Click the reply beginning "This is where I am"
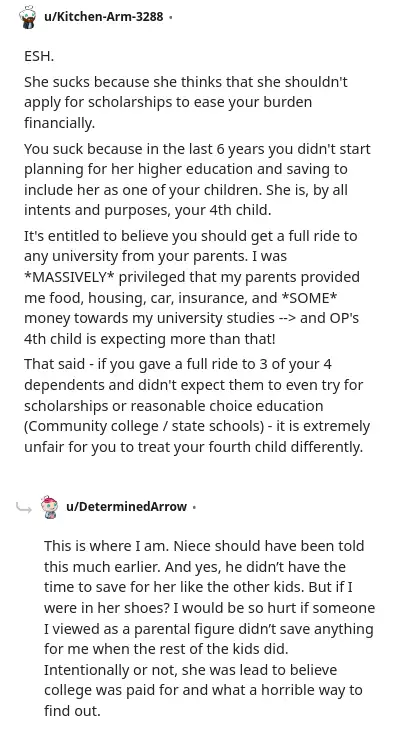Image resolution: width=400 pixels, height=746 pixels. 209,628
